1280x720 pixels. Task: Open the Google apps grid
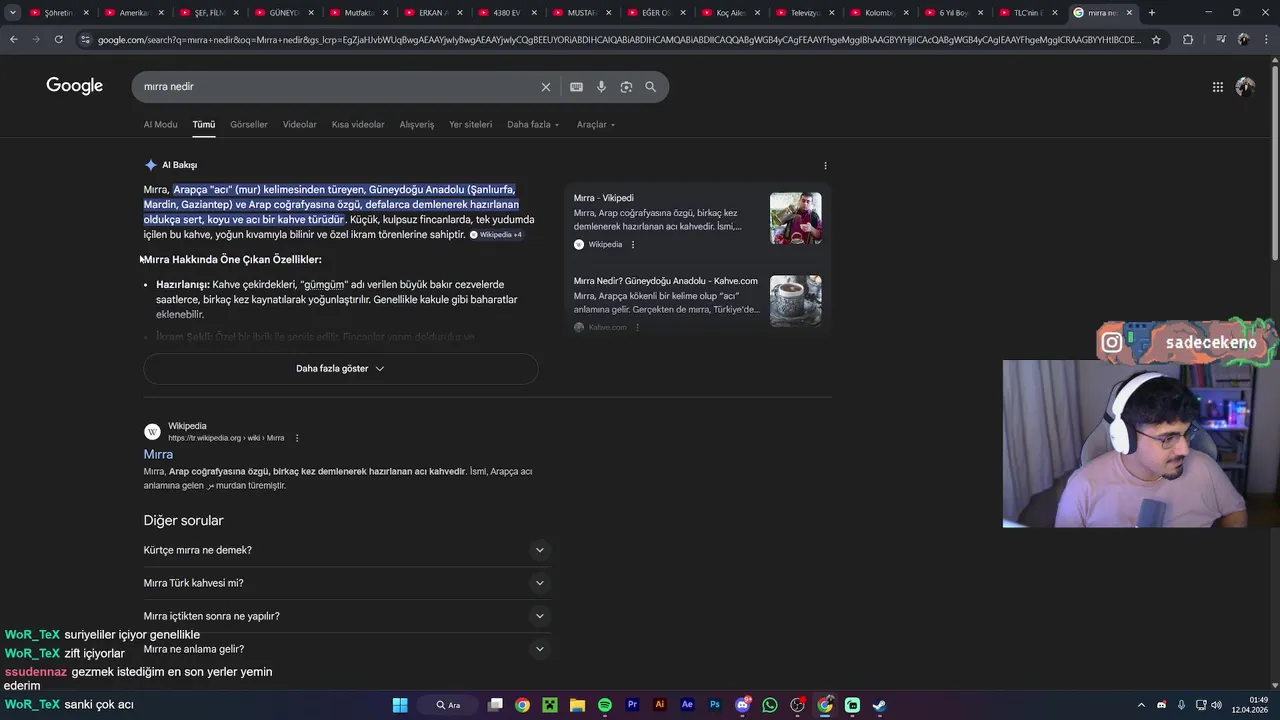pyautogui.click(x=1218, y=87)
